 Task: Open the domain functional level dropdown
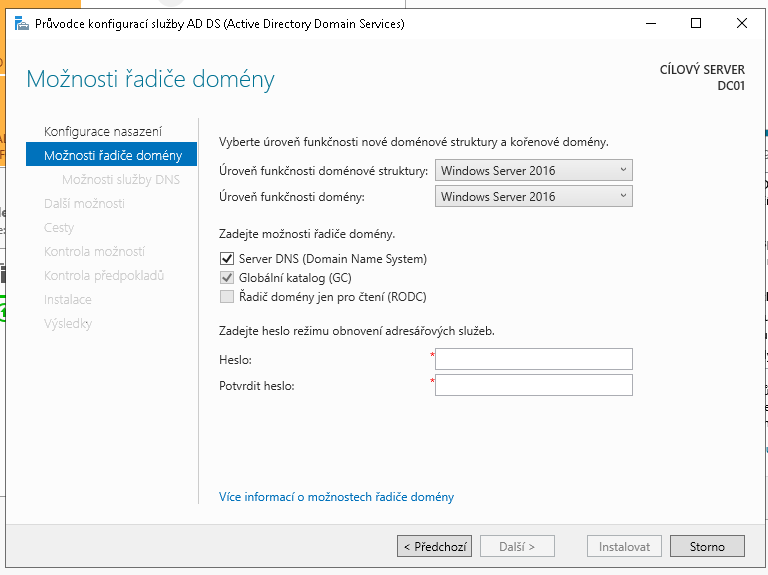click(534, 197)
